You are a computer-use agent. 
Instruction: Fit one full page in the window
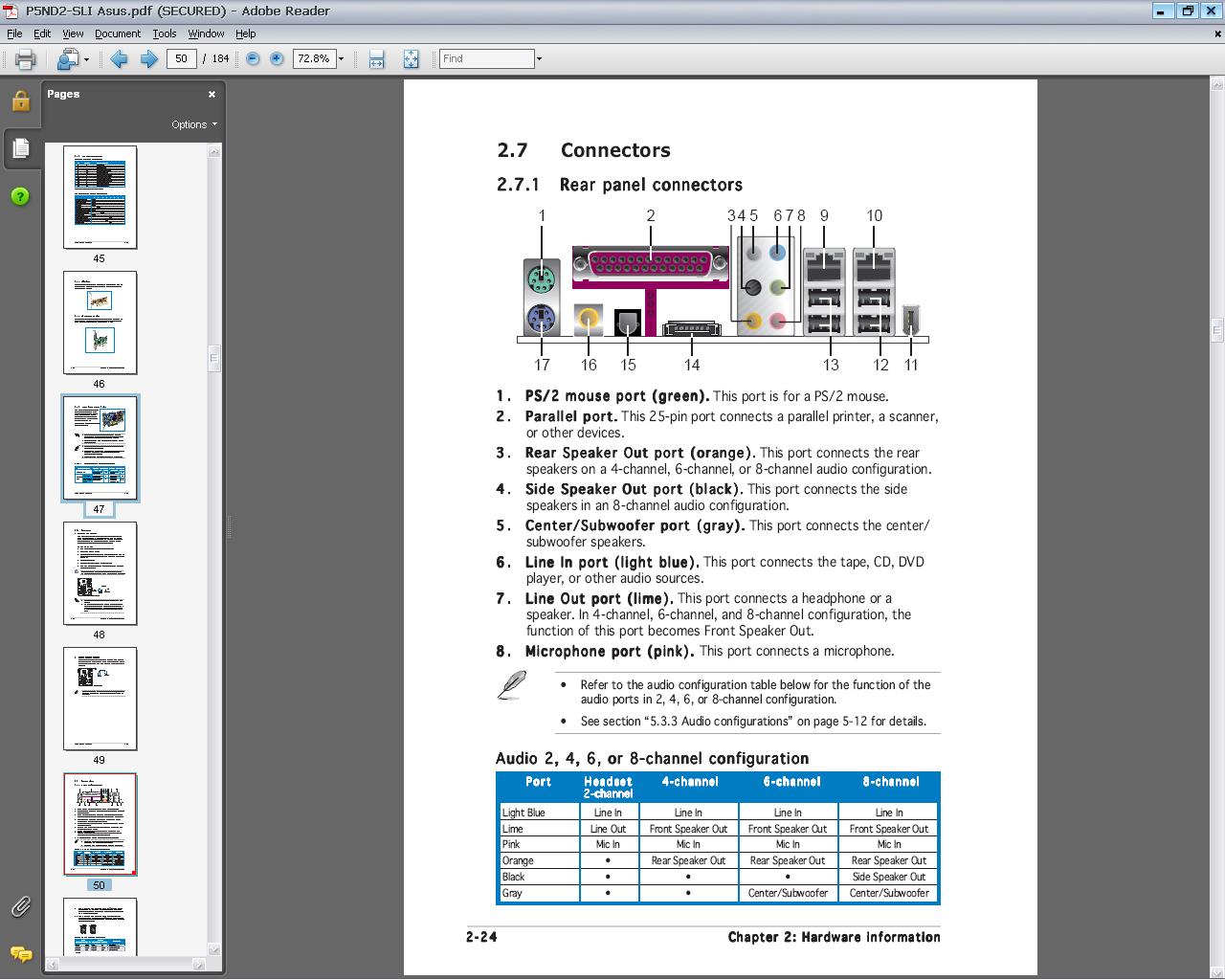tap(411, 59)
